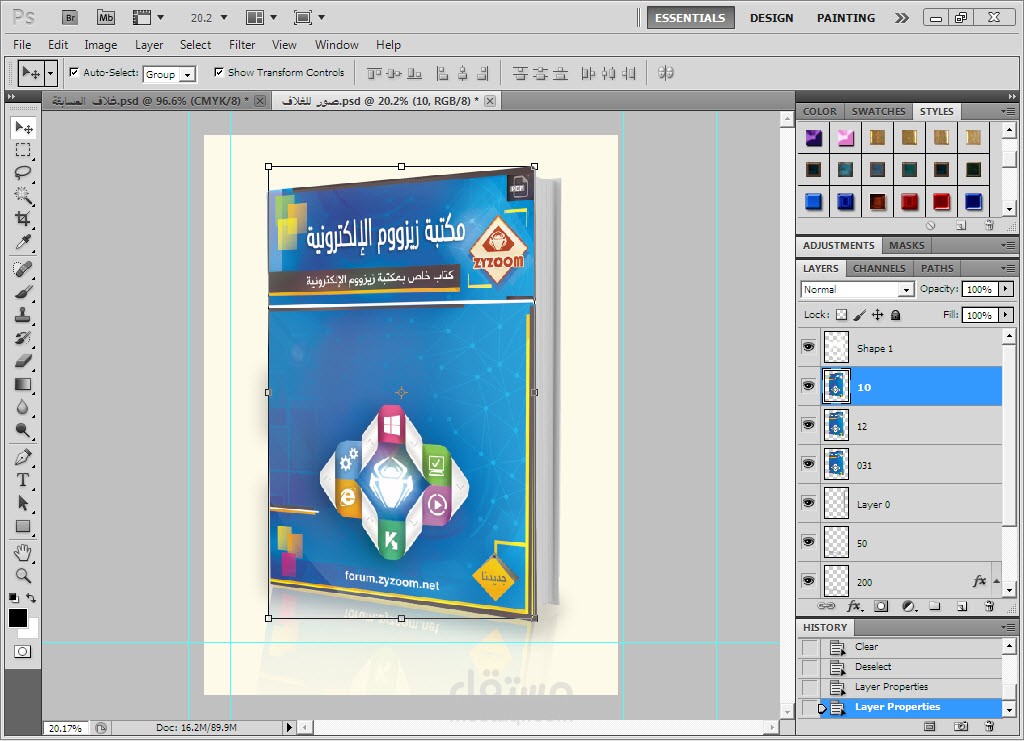Select the Magic Wand tool

click(x=23, y=195)
